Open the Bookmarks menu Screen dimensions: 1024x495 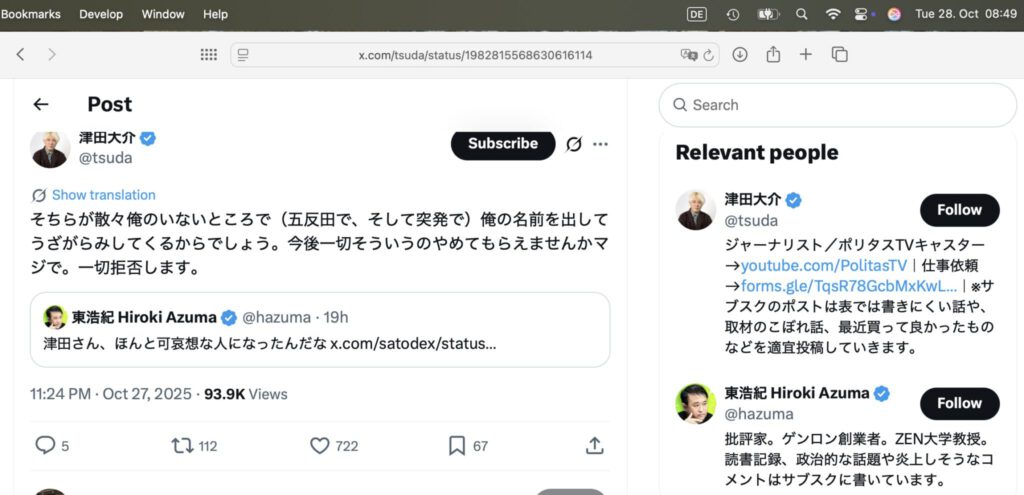click(x=31, y=14)
